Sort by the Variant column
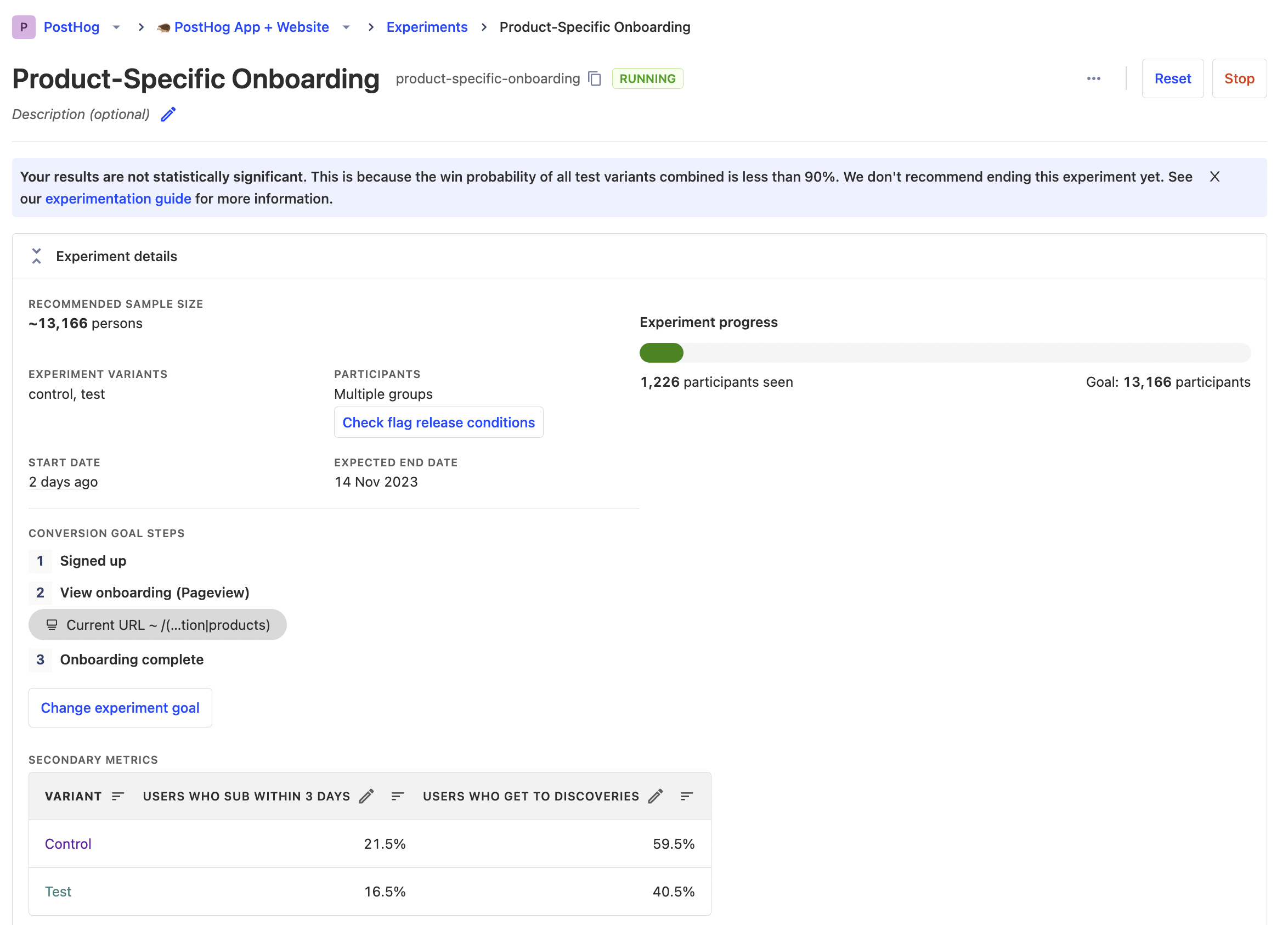Image resolution: width=1288 pixels, height=925 pixels. (x=117, y=796)
